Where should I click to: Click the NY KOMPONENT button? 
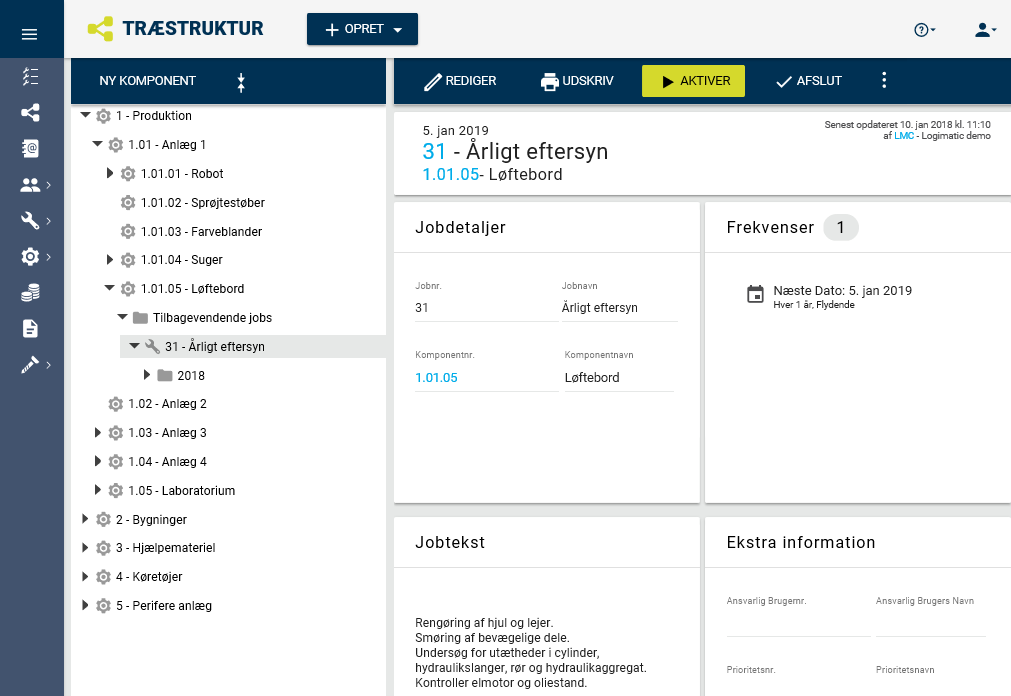tap(148, 81)
